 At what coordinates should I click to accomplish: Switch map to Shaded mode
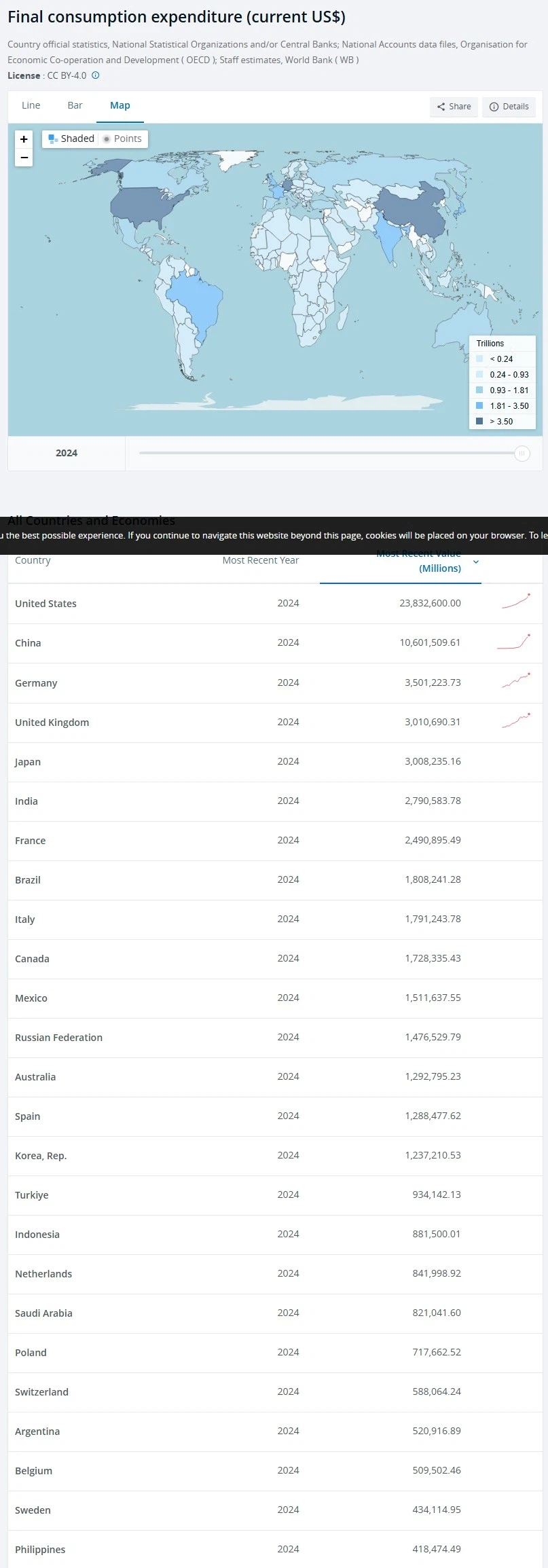tap(71, 139)
